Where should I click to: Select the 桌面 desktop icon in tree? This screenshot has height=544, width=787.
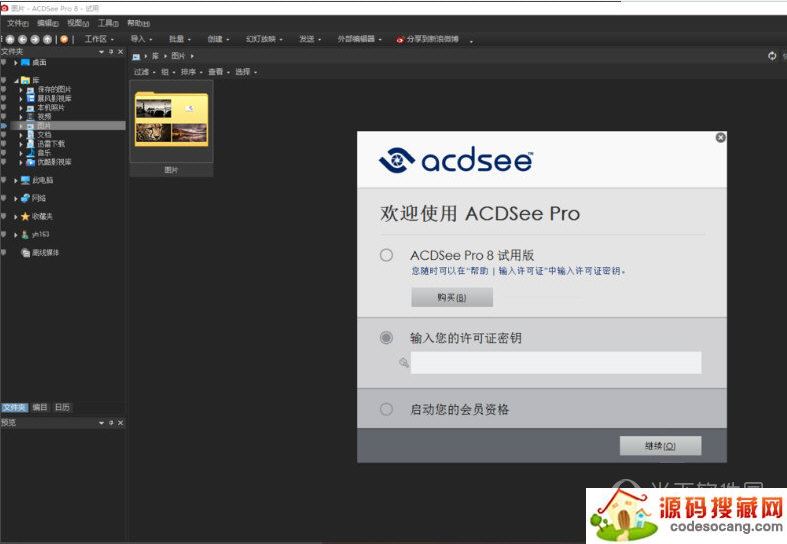pyautogui.click(x=25, y=62)
